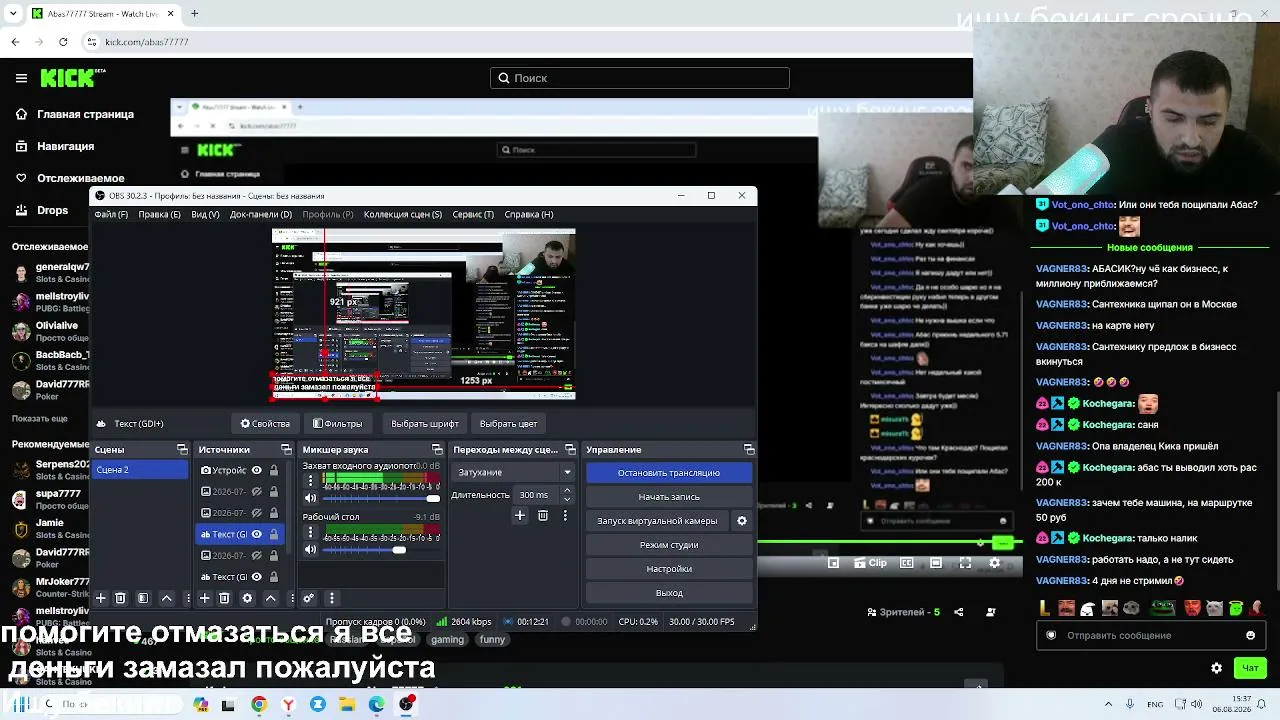Open Kick player settings gear
1280x720 pixels.
(994, 563)
